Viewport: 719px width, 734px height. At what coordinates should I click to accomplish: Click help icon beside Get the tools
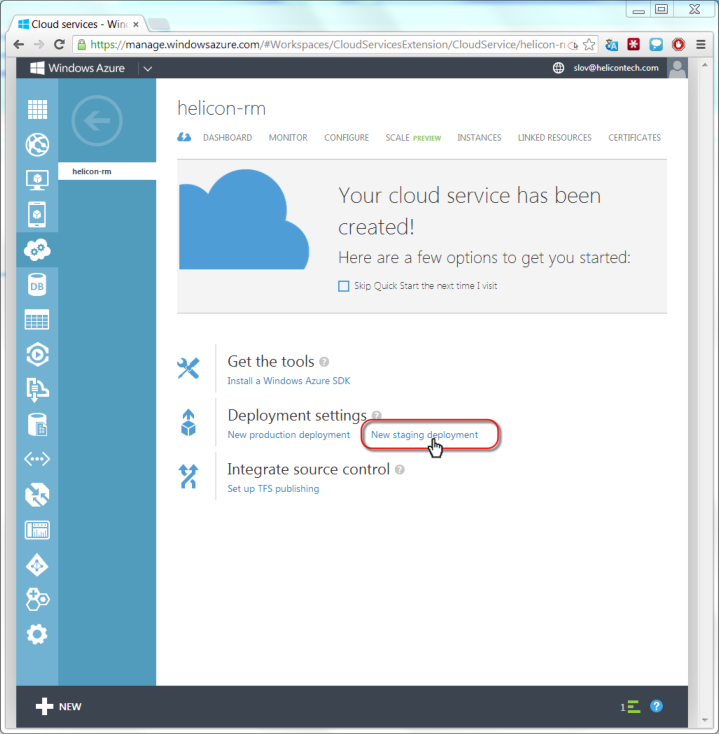pos(324,362)
